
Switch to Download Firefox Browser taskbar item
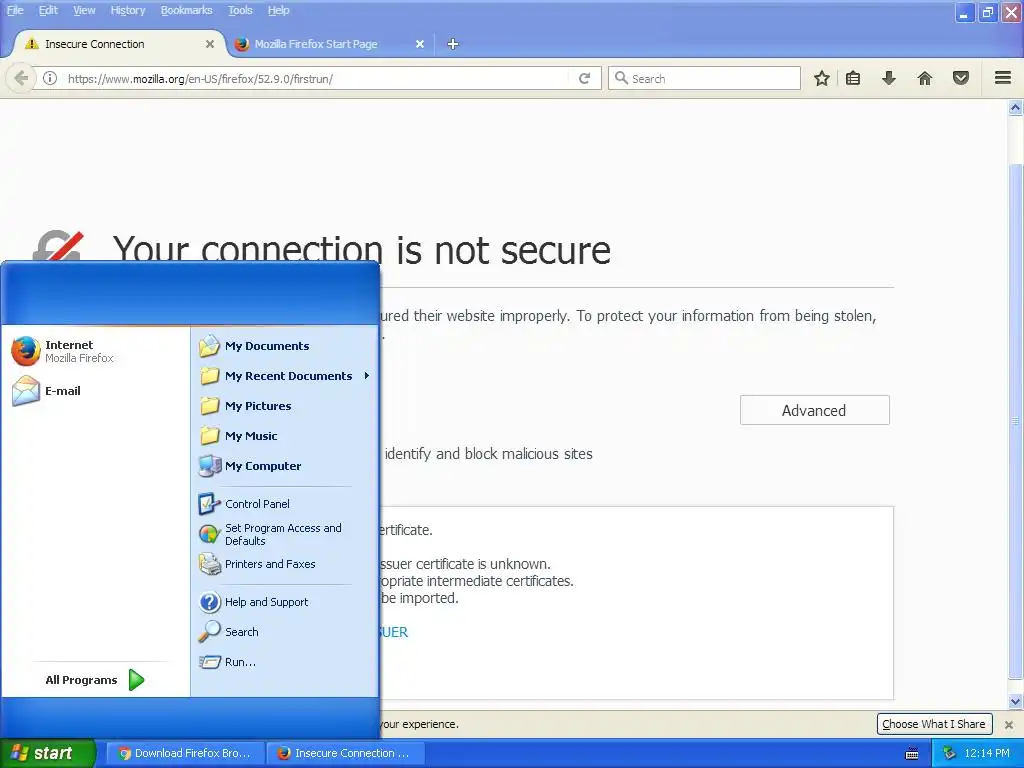pyautogui.click(x=185, y=753)
